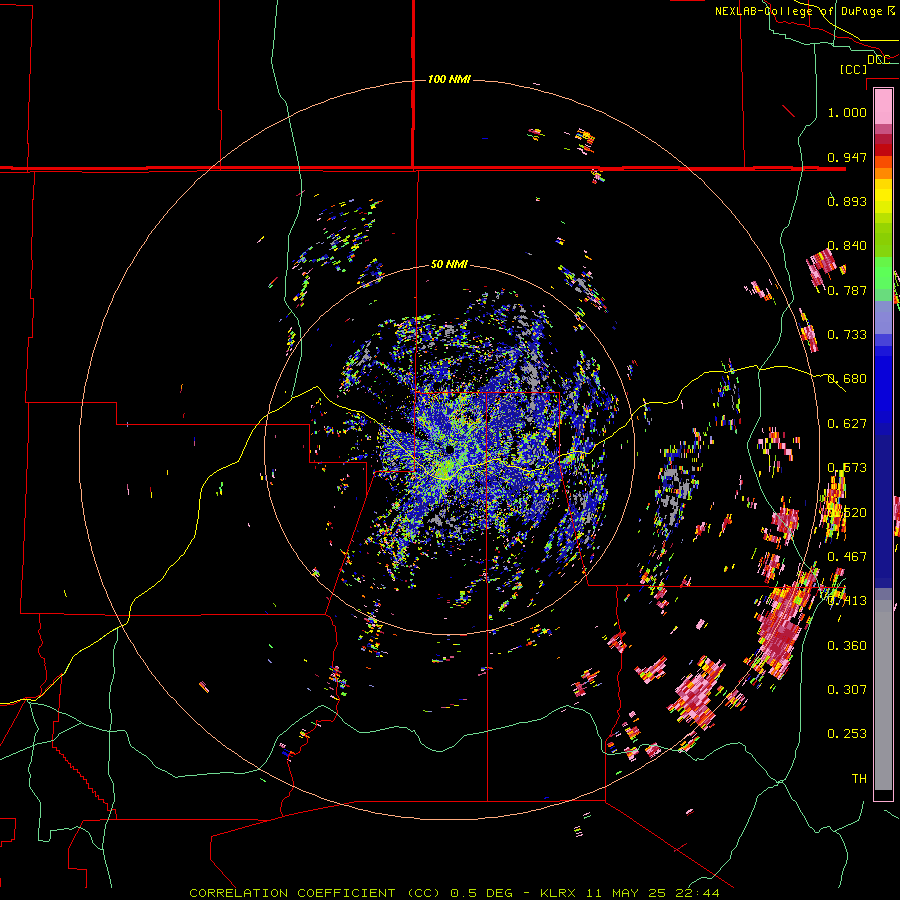This screenshot has height=900, width=900.
Task: Pick the light pink top color bar segment
Action: click(x=883, y=106)
